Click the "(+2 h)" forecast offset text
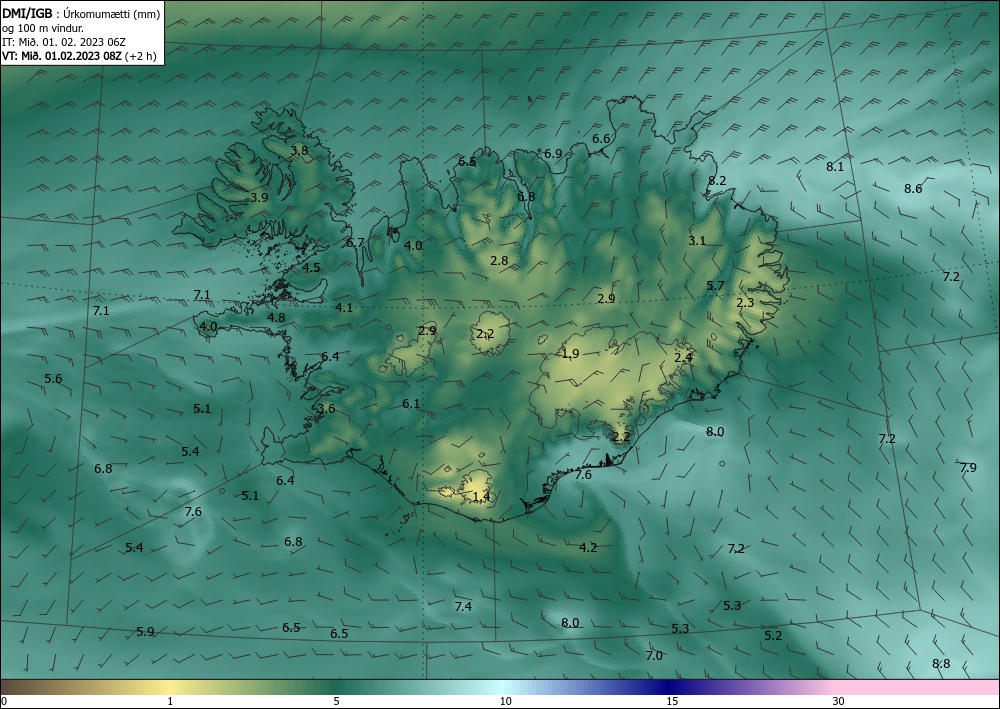 (141, 56)
